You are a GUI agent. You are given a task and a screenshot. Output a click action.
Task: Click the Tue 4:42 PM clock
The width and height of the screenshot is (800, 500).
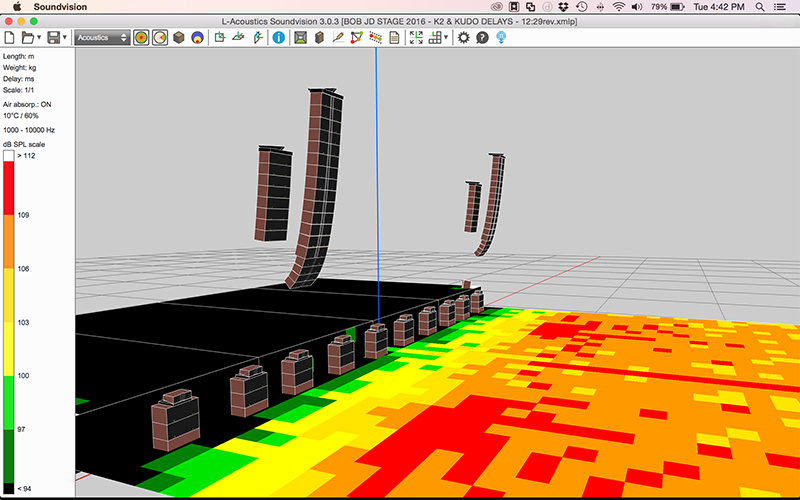(x=719, y=7)
